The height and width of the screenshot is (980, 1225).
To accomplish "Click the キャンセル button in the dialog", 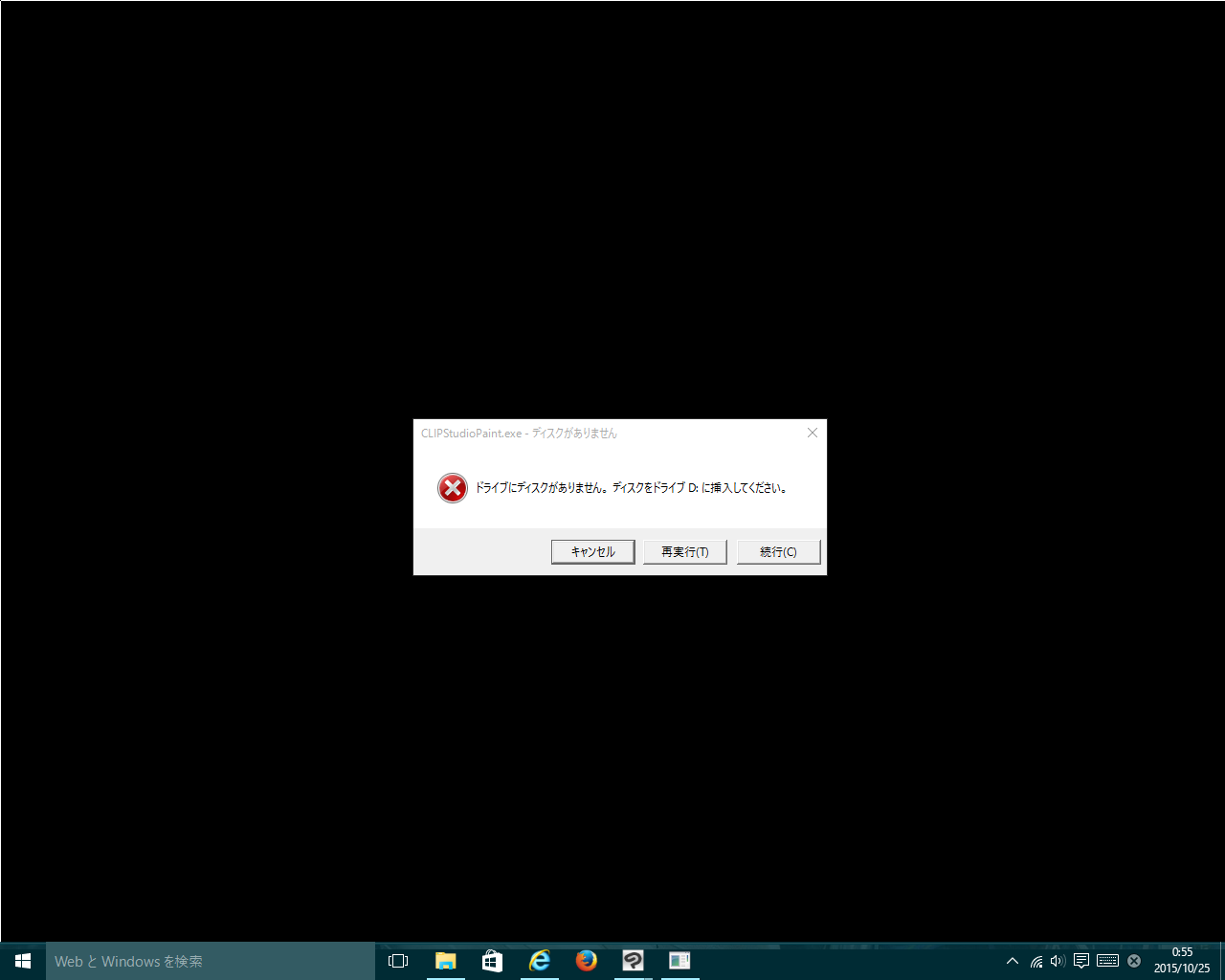I will click(593, 552).
